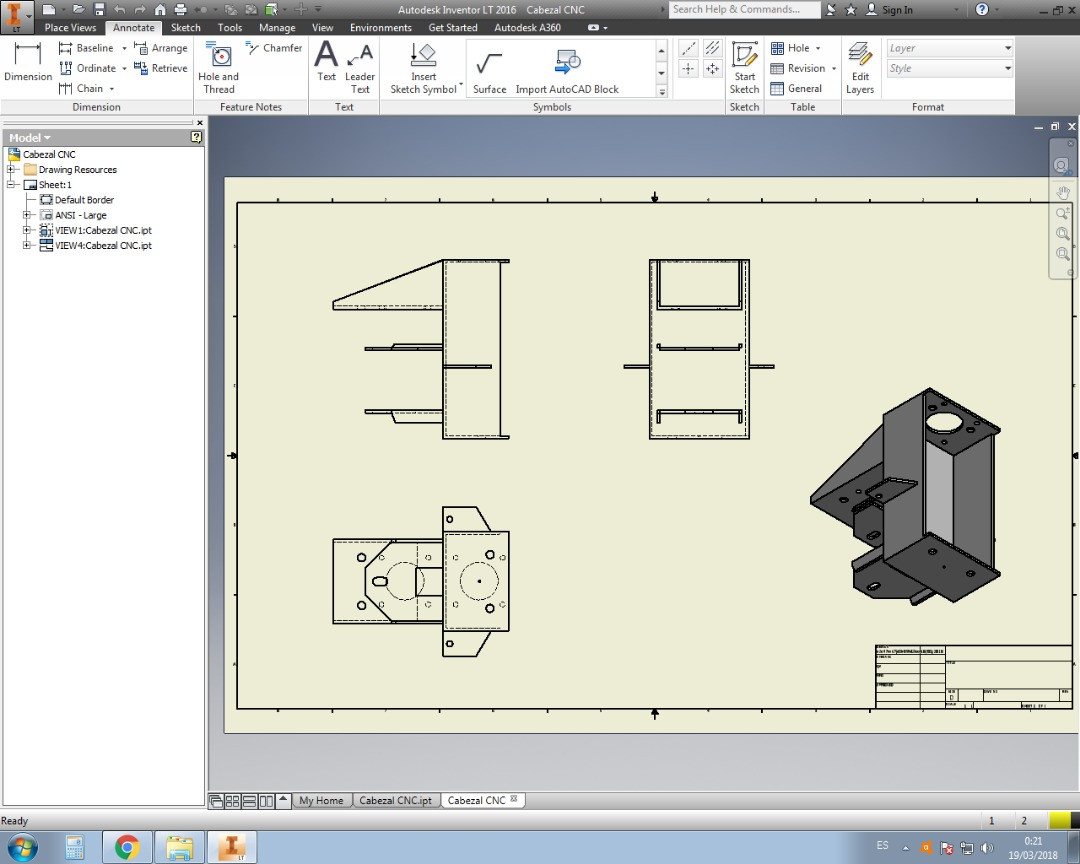This screenshot has width=1080, height=864.
Task: Click the straight centerline tool icon
Action: [x=688, y=48]
